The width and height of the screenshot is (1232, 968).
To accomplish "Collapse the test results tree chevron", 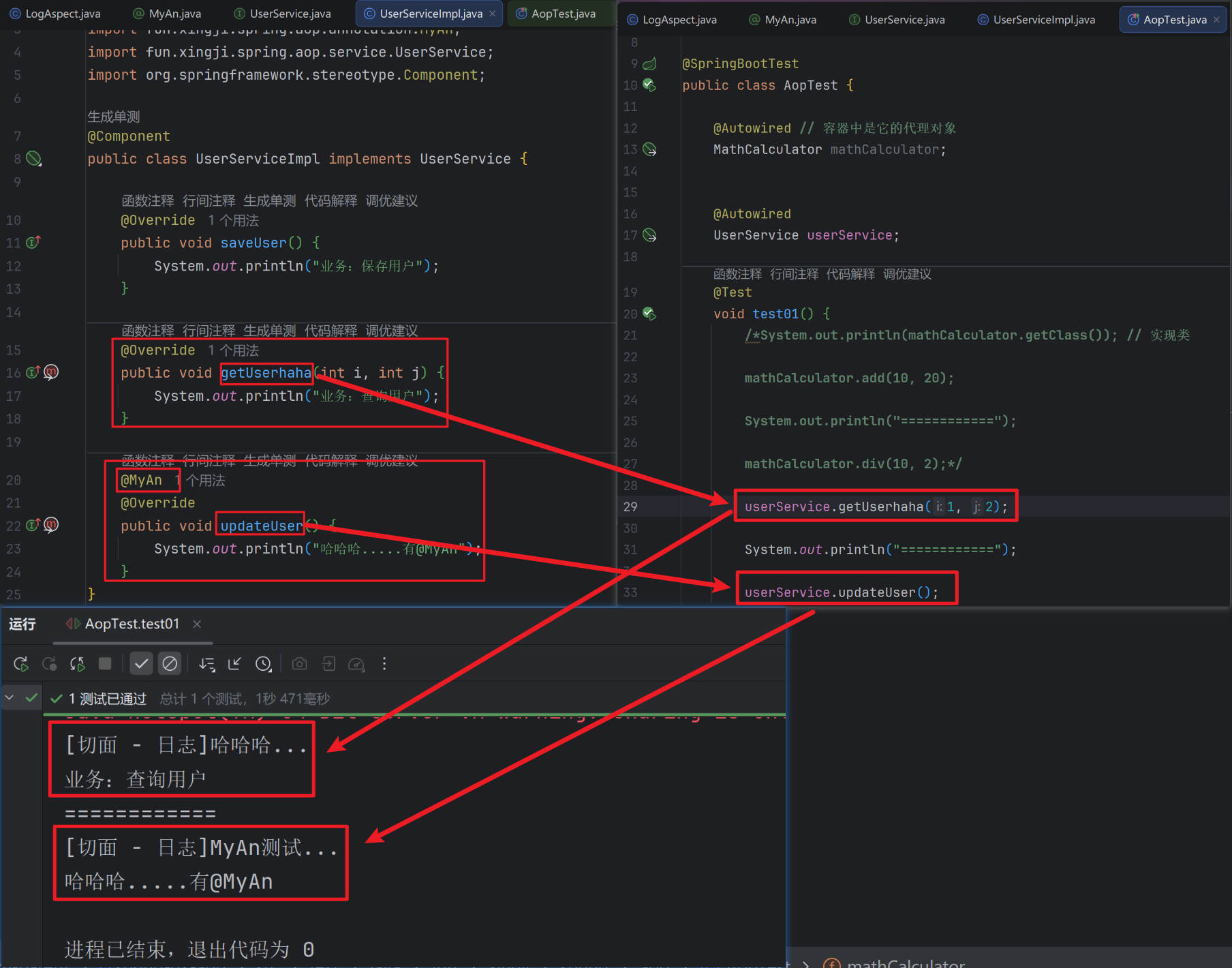I will (10, 697).
